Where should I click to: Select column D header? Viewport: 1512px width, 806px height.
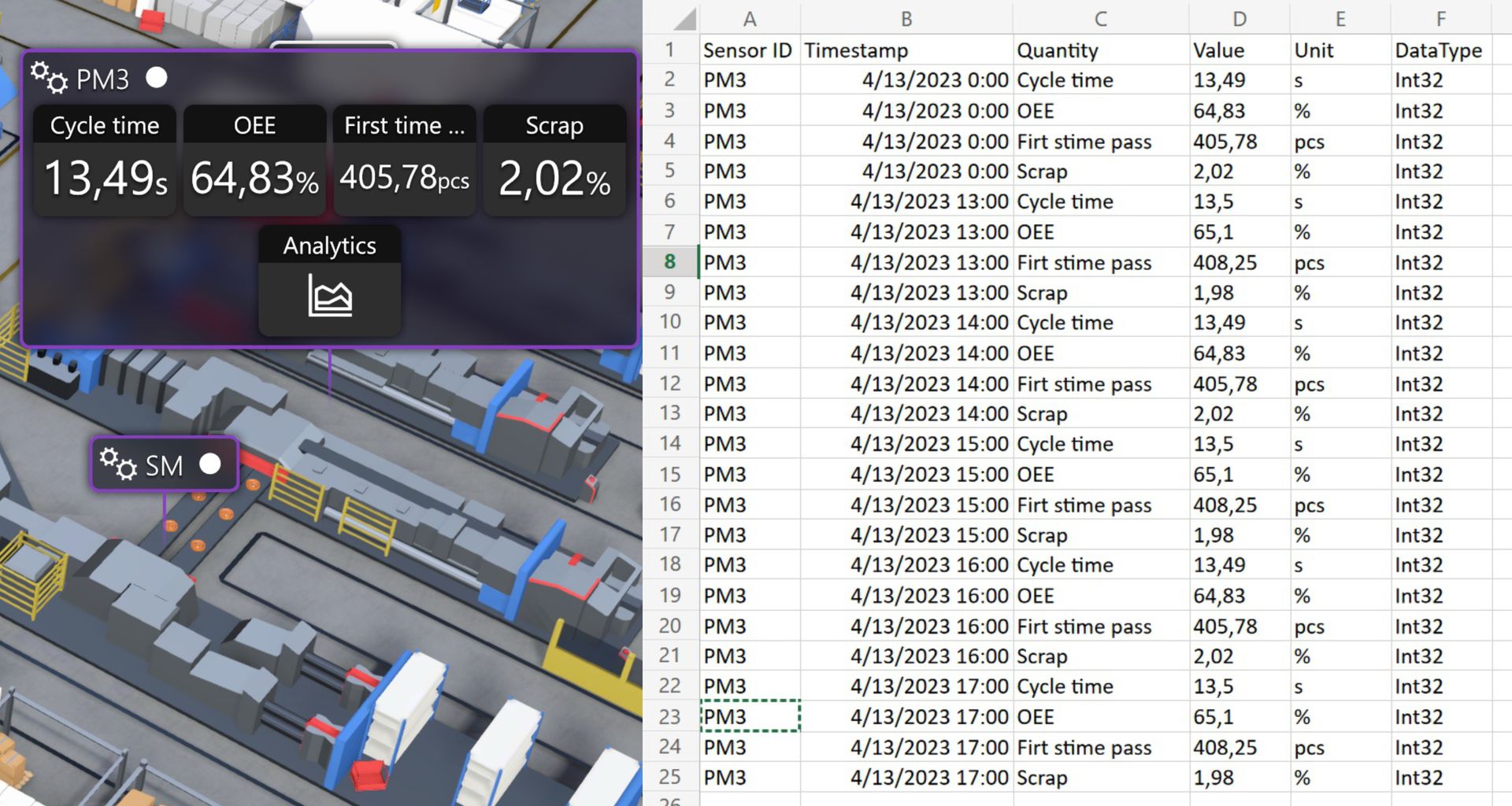click(1239, 19)
